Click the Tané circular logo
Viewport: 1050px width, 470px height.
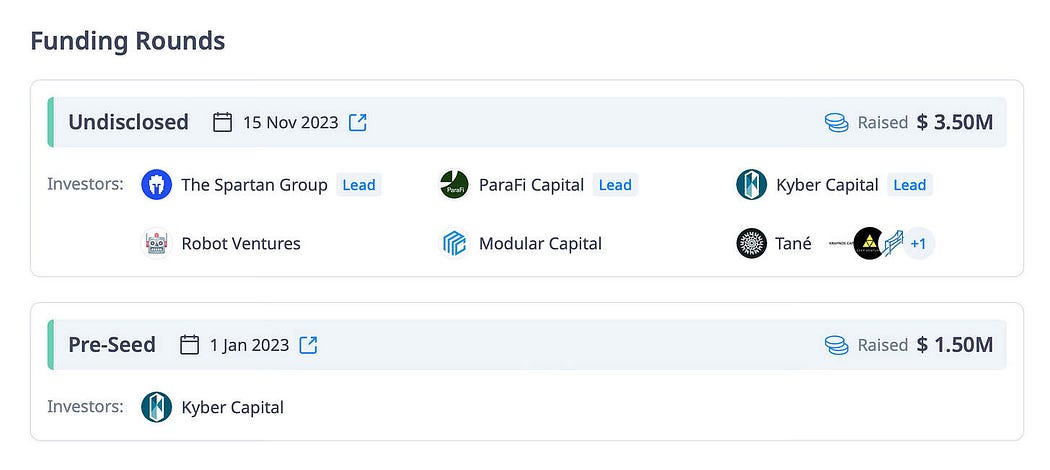[751, 243]
